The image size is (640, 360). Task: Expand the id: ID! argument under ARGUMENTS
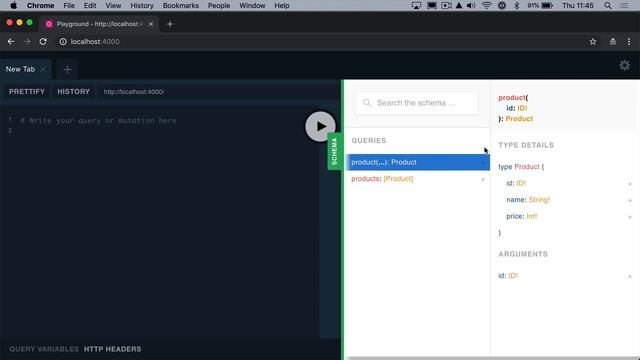pos(630,276)
